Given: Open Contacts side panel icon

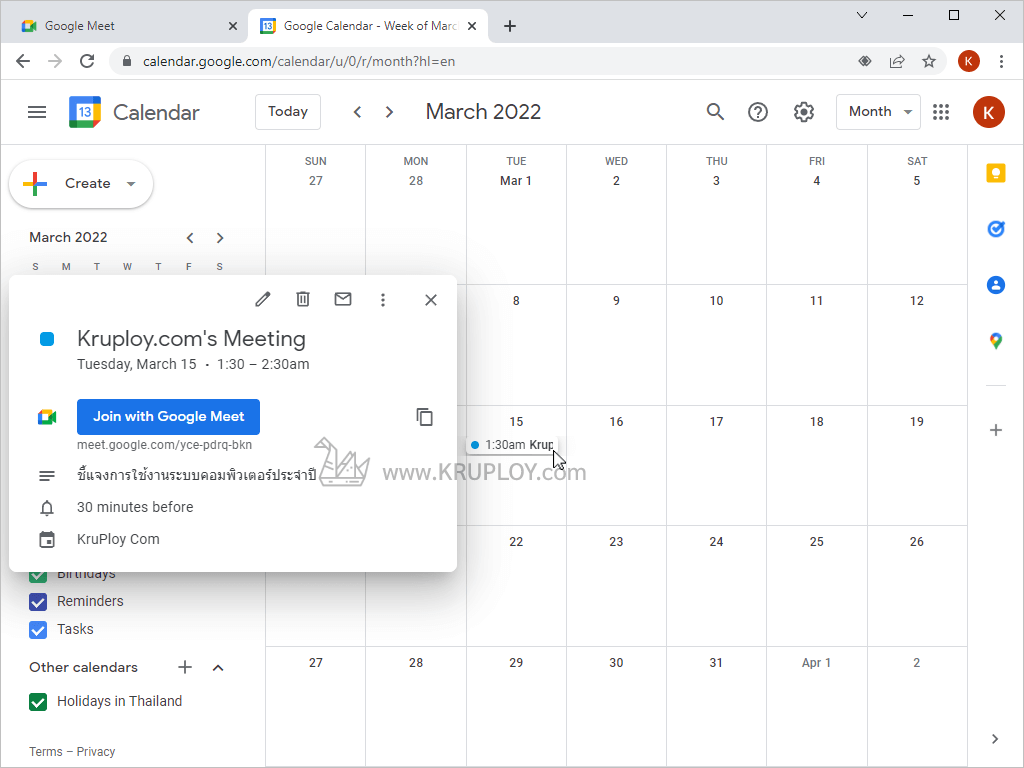Looking at the screenshot, I should click(x=996, y=285).
